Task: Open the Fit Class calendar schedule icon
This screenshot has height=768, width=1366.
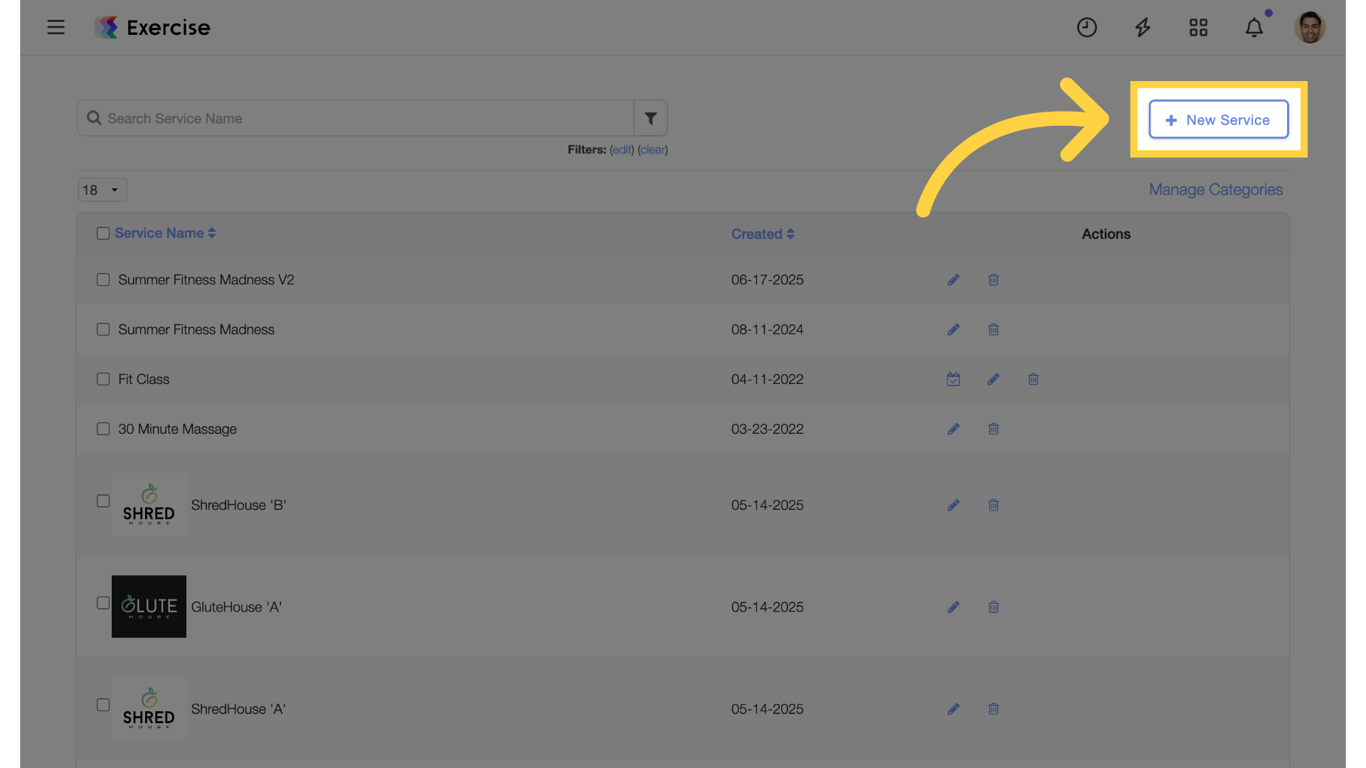Action: click(953, 380)
